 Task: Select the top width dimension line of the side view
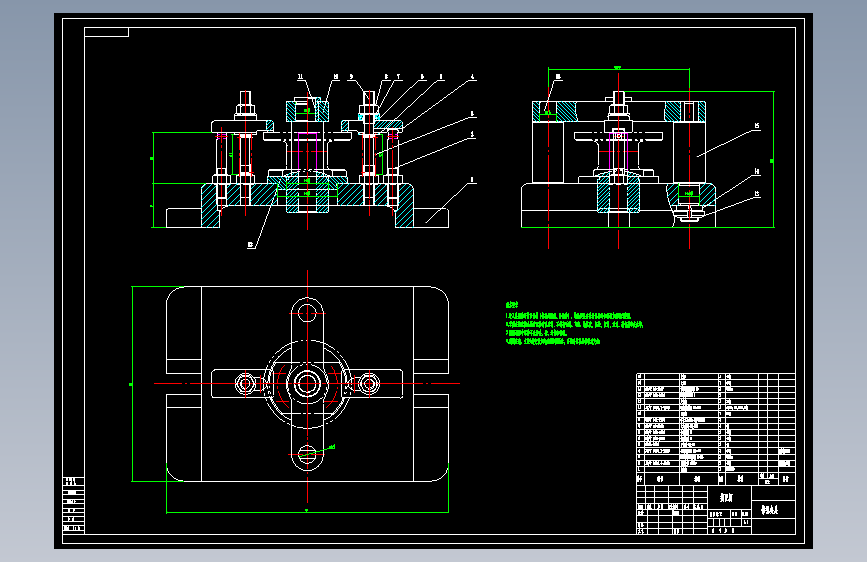click(x=619, y=69)
